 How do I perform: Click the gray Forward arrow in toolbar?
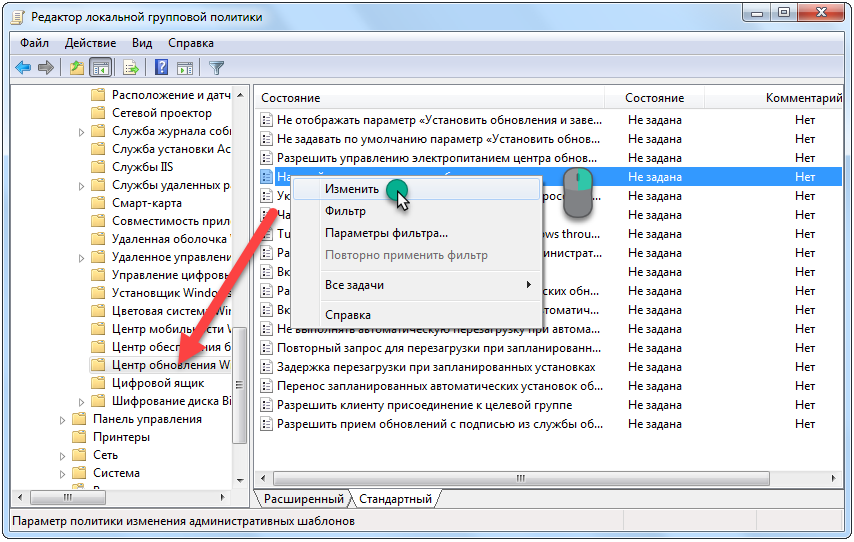click(x=45, y=68)
